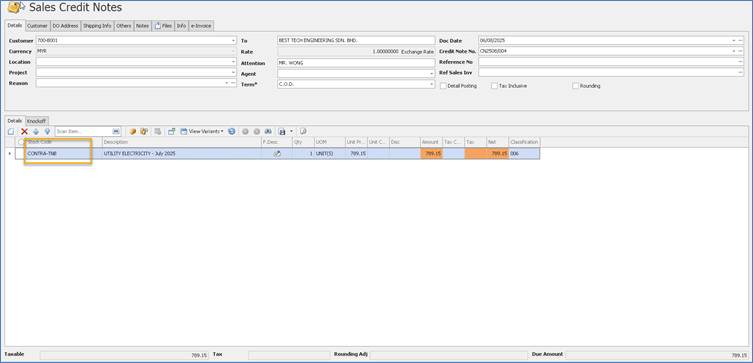Open the View Variants dropdown
The height and width of the screenshot is (363, 753).
[x=222, y=131]
